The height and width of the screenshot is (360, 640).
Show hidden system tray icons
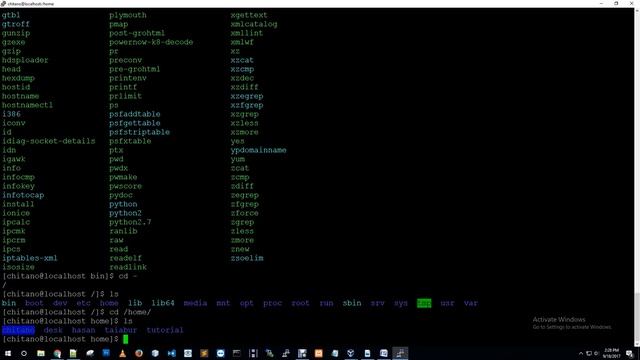[581, 353]
